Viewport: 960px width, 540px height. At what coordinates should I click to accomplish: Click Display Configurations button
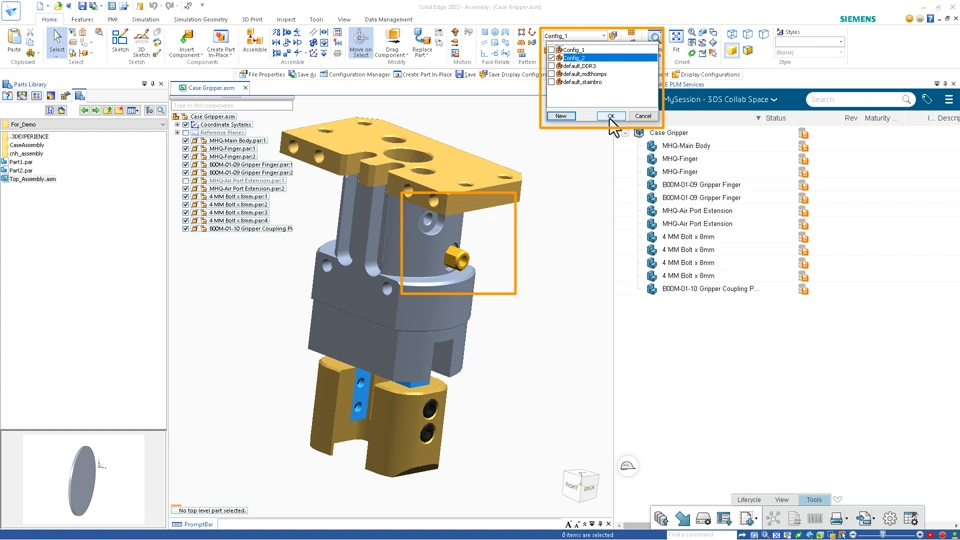[706, 74]
